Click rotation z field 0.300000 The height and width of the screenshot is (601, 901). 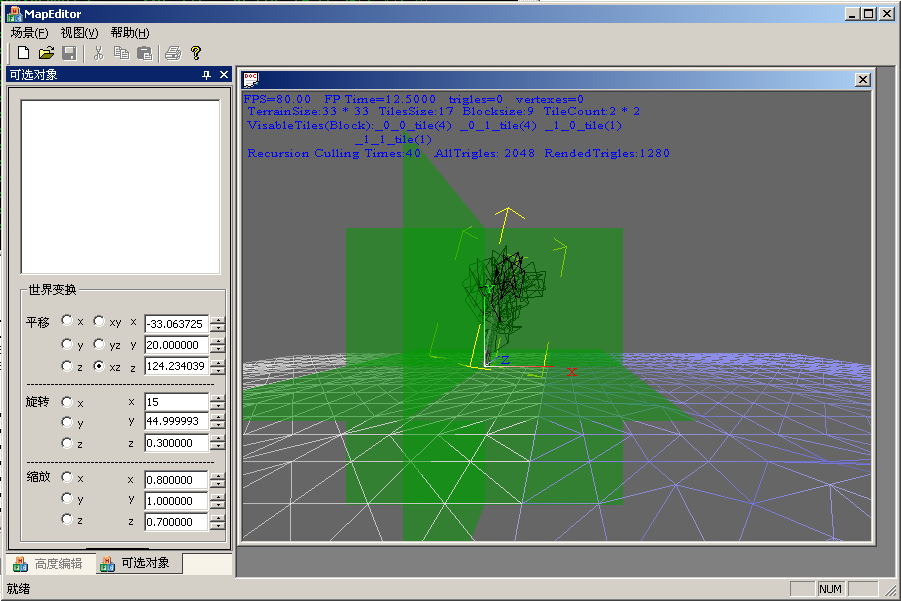tap(176, 443)
